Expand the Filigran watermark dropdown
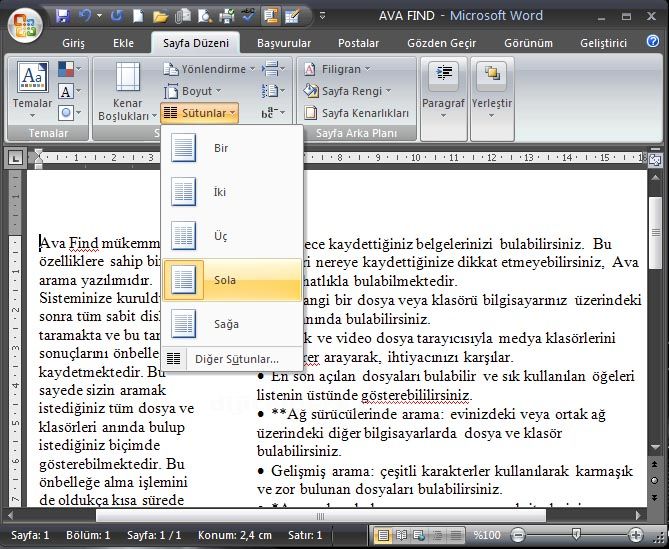The width and height of the screenshot is (669, 549). tap(337, 69)
